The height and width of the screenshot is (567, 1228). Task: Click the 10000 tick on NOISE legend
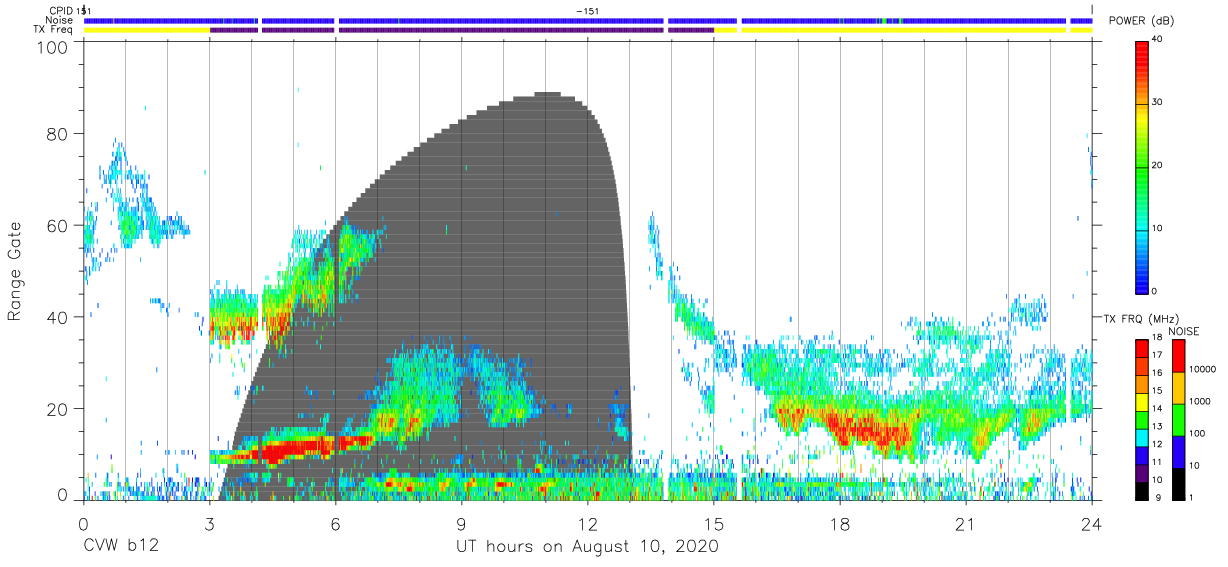coord(1201,369)
